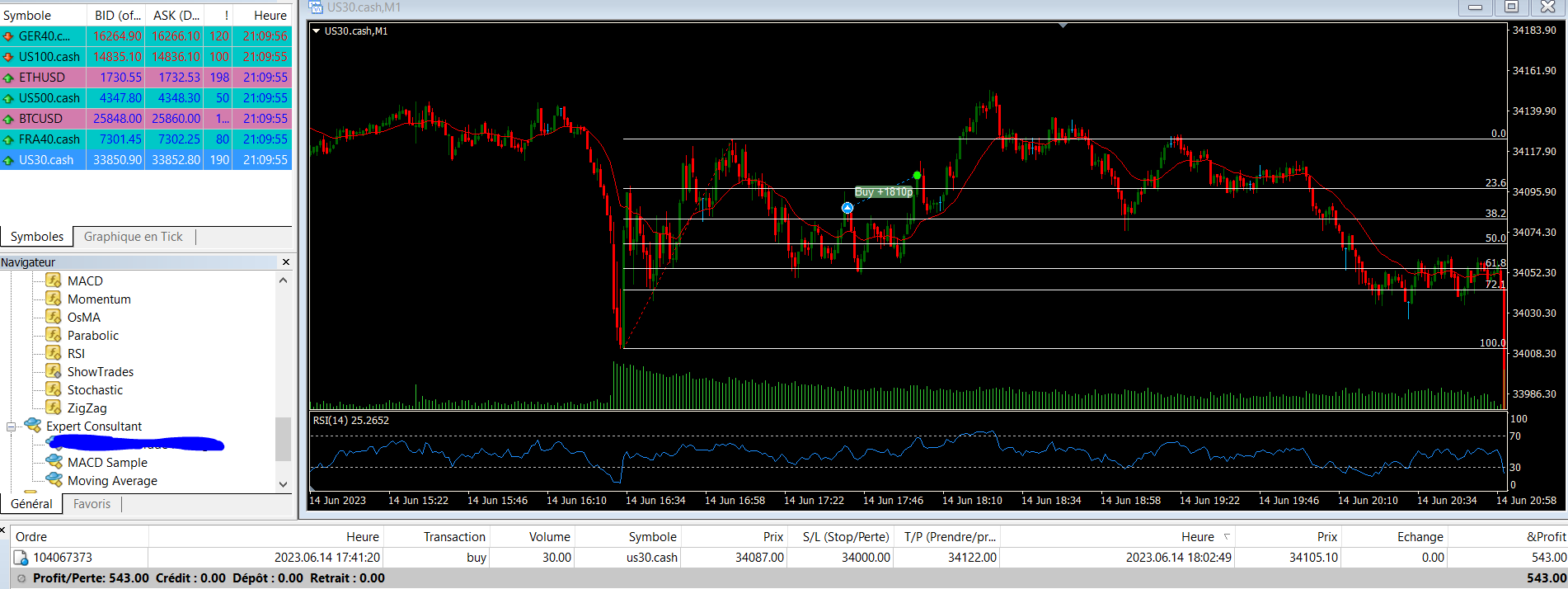Click the order's 34000.00 stop loss cell

tap(840, 558)
